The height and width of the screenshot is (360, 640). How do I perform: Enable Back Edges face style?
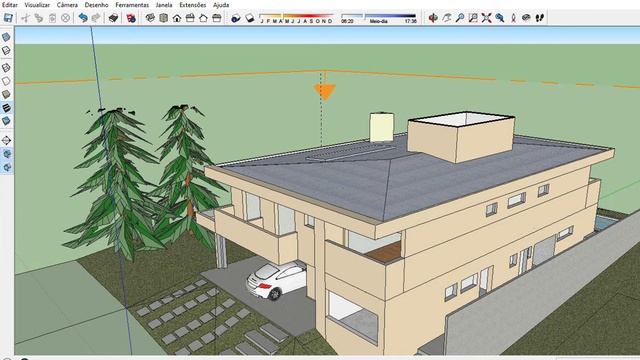[6, 51]
